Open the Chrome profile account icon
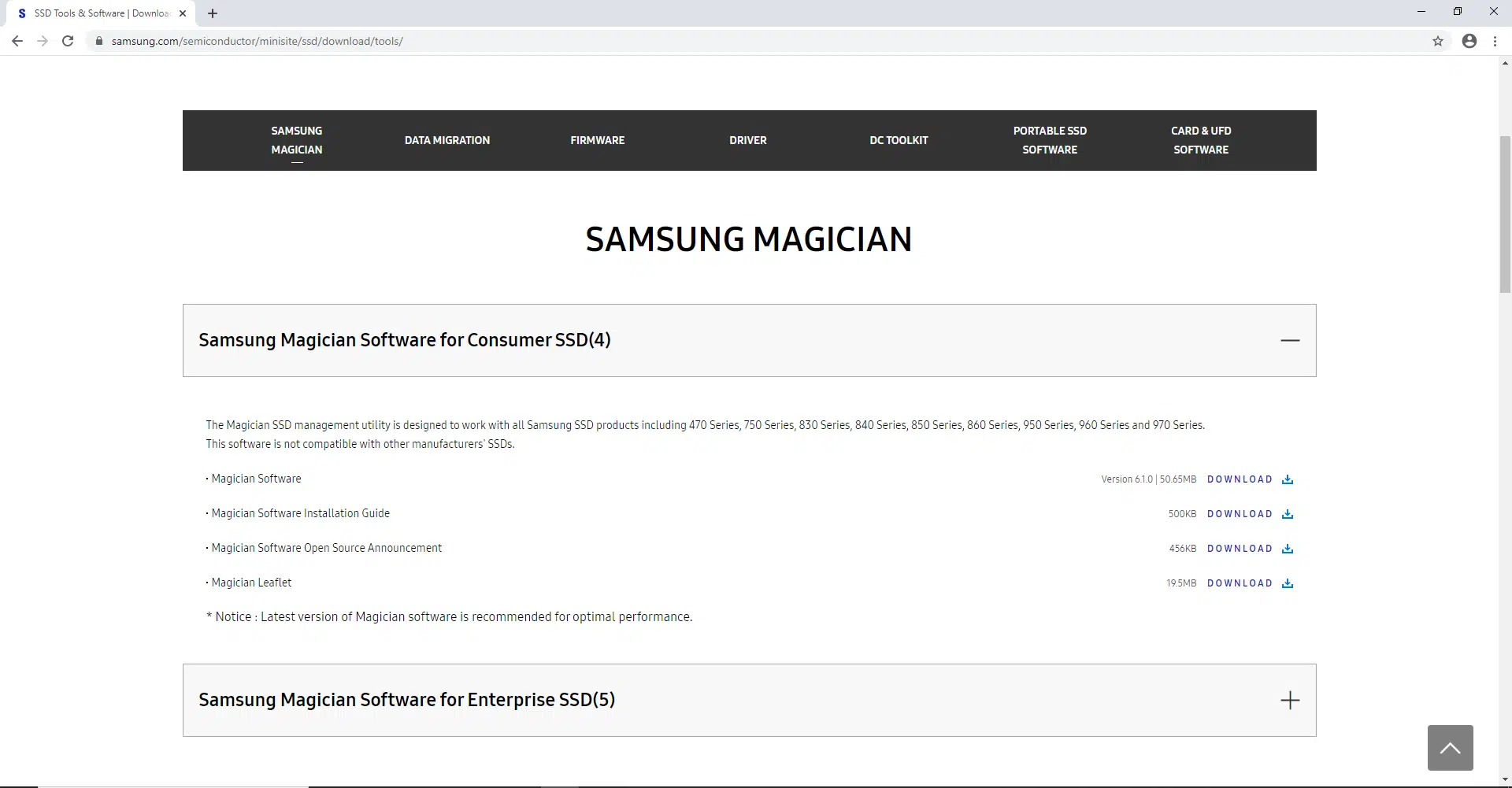The height and width of the screenshot is (788, 1512). click(x=1469, y=41)
